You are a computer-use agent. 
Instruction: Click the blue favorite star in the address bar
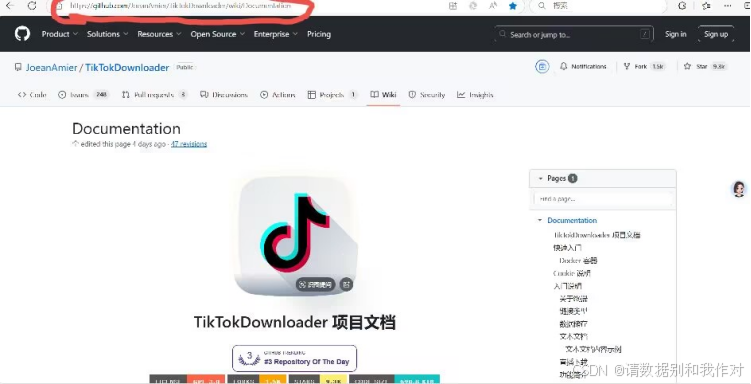pyautogui.click(x=513, y=6)
